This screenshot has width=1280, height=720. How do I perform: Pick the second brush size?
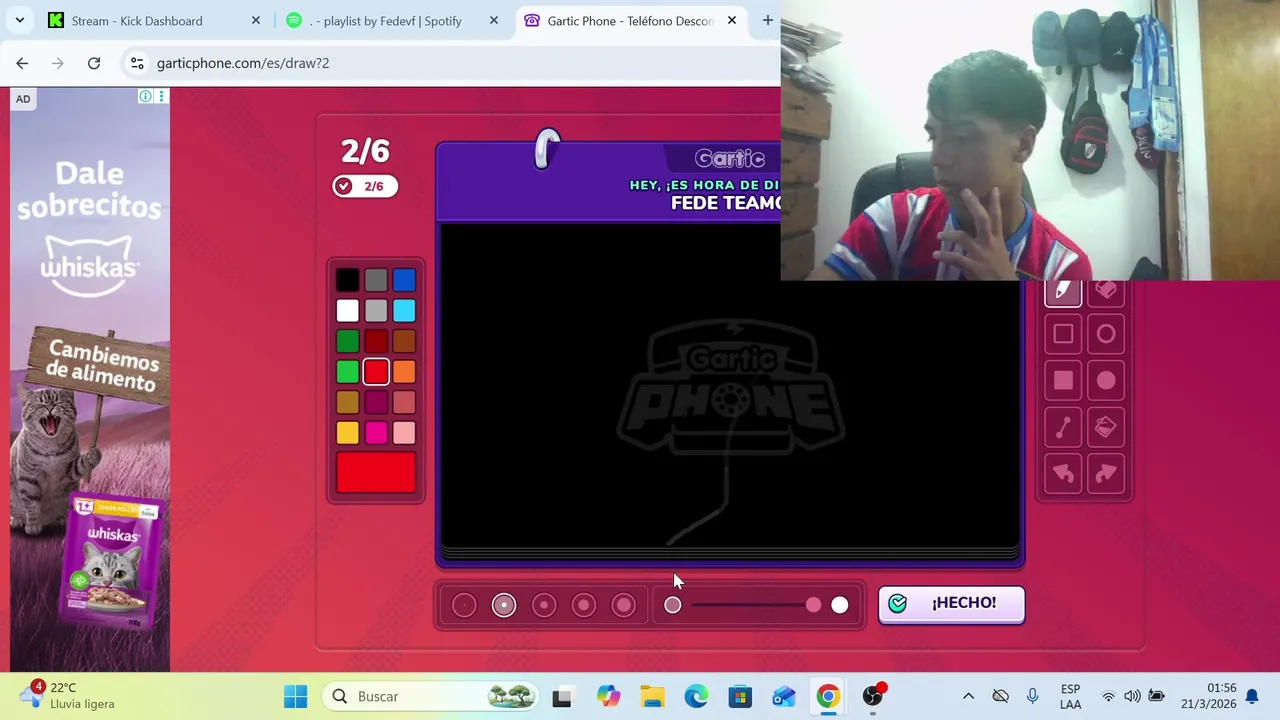coord(504,605)
